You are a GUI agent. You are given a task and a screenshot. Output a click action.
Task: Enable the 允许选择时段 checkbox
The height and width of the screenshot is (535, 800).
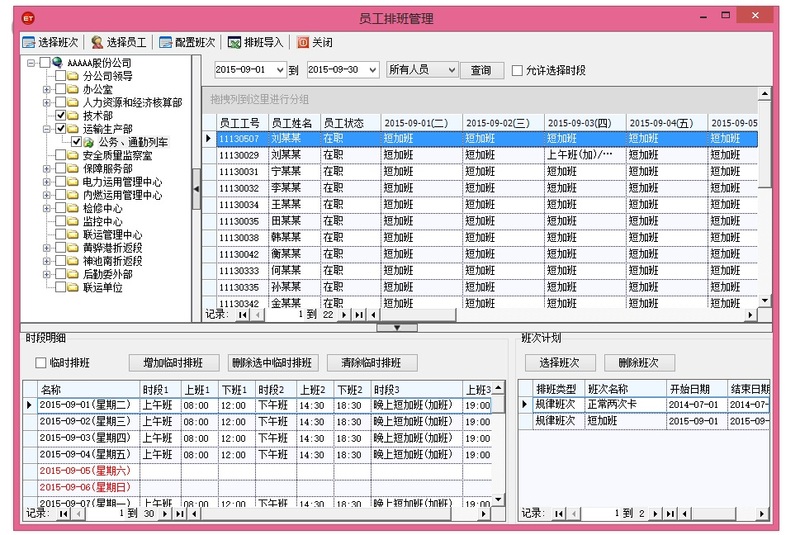click(x=517, y=70)
